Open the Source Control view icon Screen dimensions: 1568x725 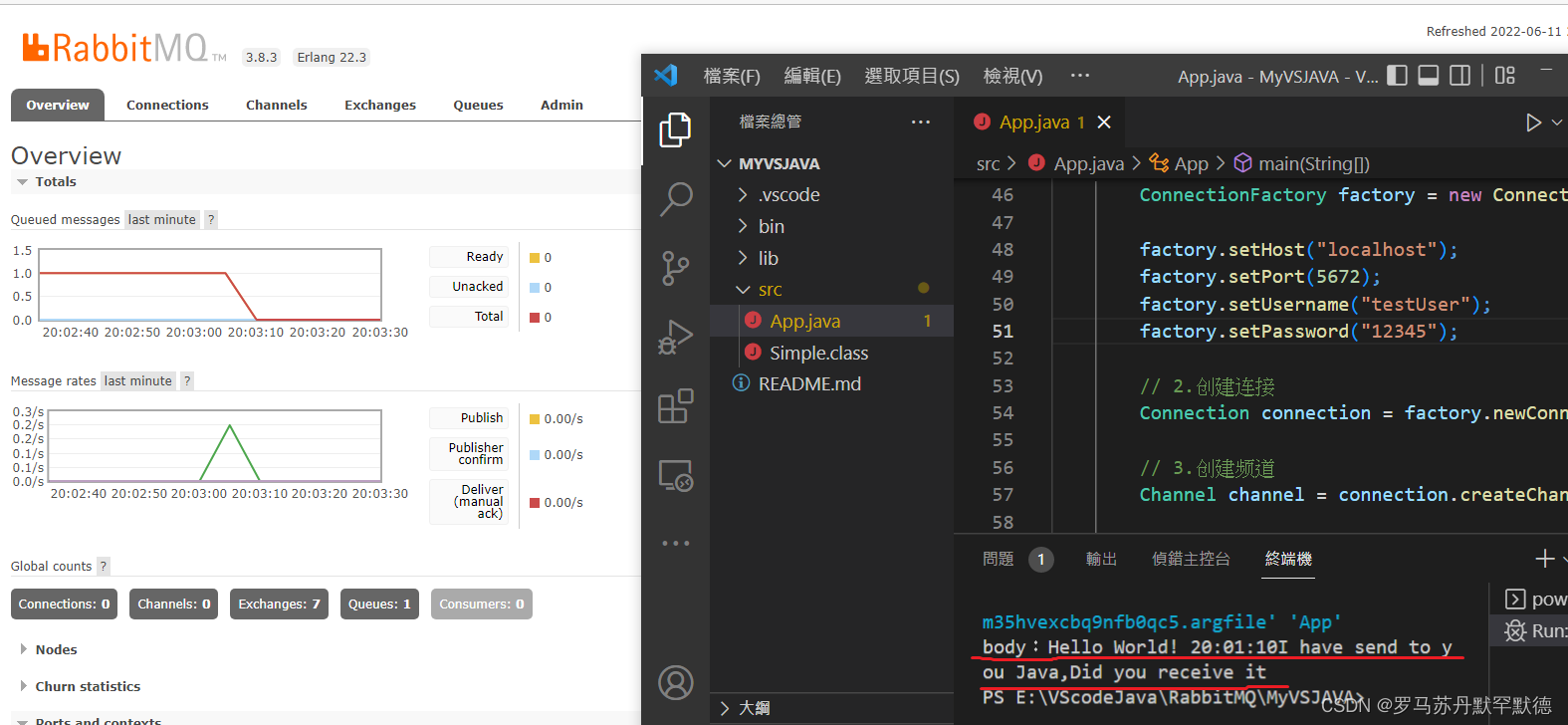click(x=675, y=269)
